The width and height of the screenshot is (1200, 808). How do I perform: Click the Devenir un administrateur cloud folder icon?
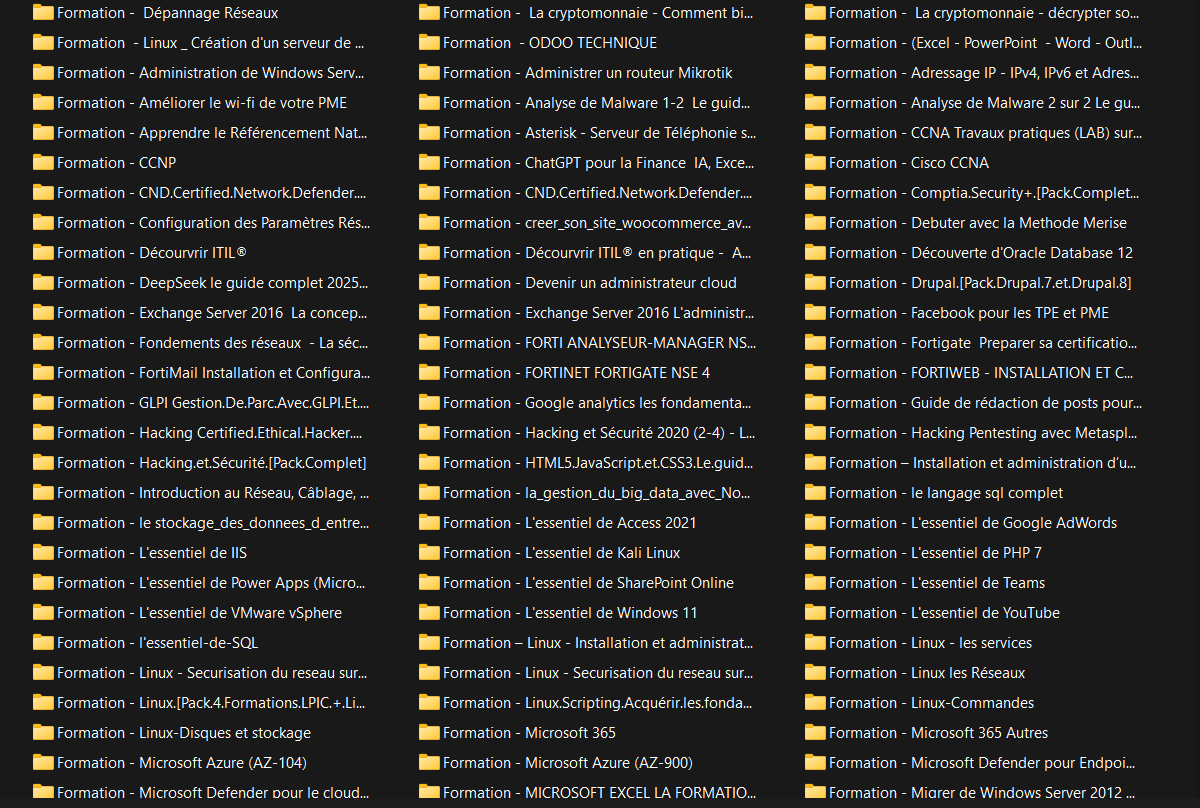(x=429, y=283)
